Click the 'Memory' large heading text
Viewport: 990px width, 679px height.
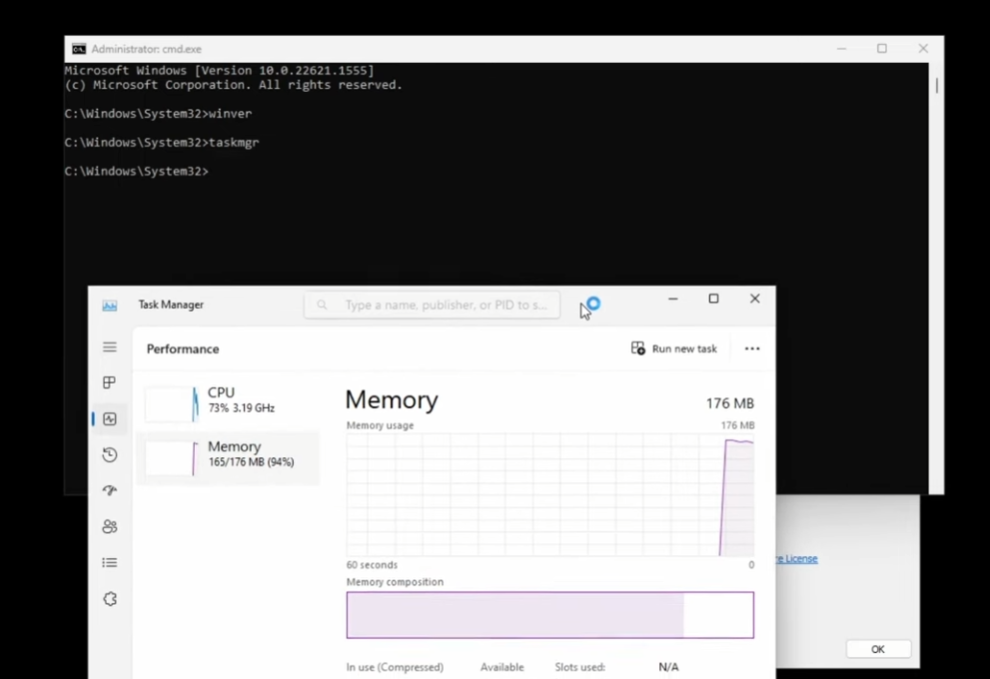[391, 400]
